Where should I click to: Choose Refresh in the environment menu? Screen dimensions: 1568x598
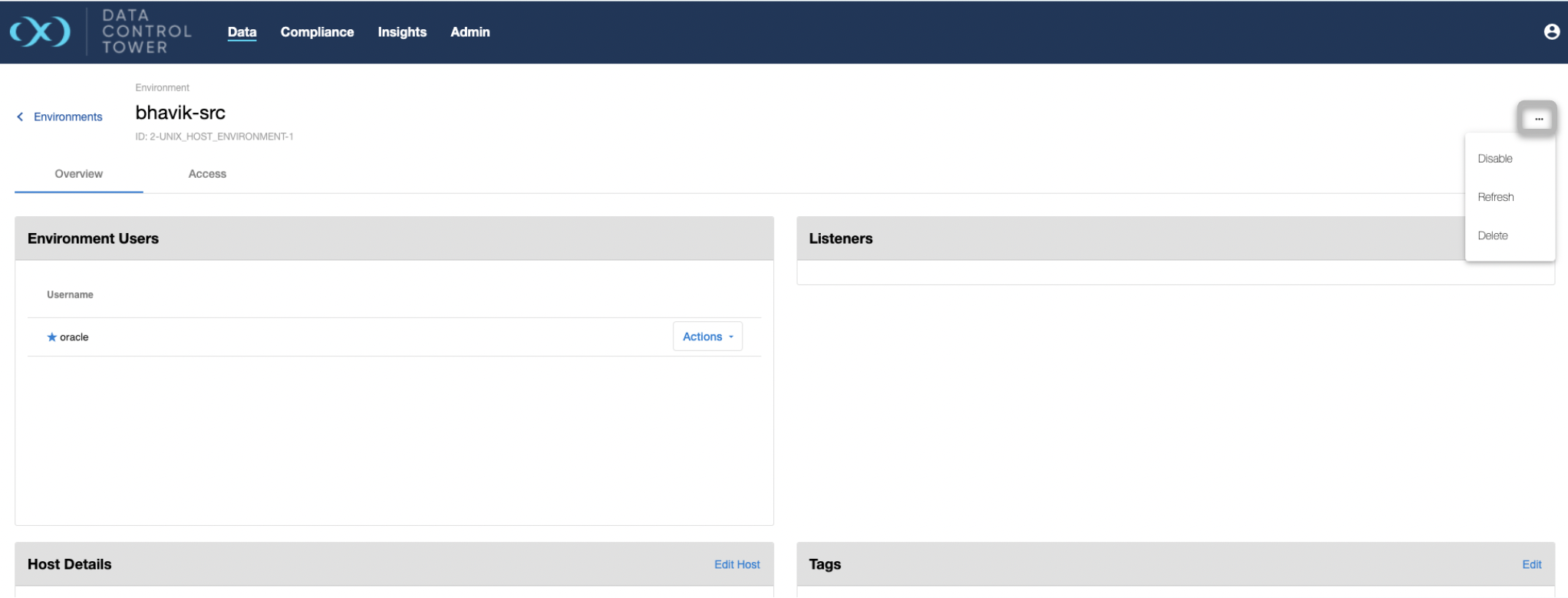(1495, 197)
